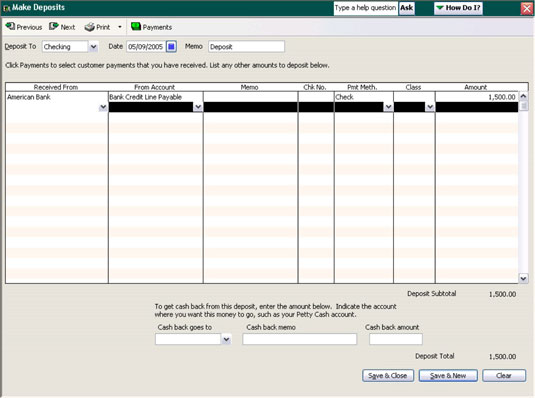Viewport: 535px width, 398px height.
Task: Open the How Do I? menu
Action: coord(458,8)
